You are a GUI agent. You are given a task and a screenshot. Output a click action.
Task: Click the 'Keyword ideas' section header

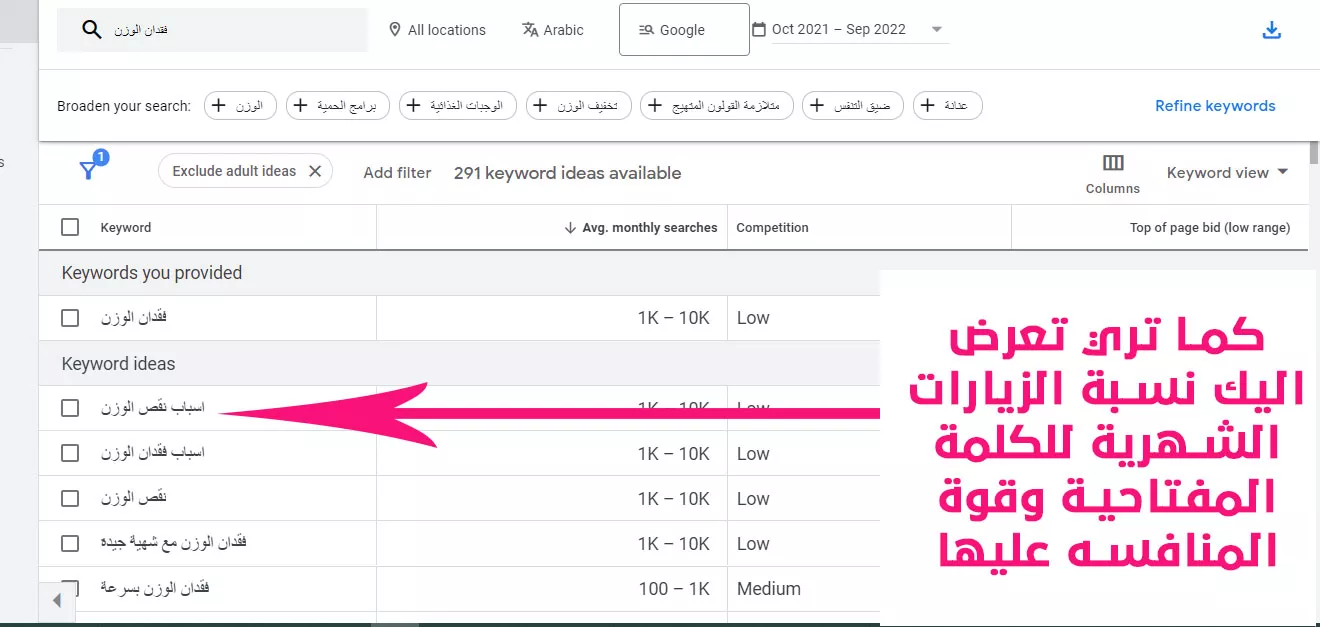pos(119,364)
